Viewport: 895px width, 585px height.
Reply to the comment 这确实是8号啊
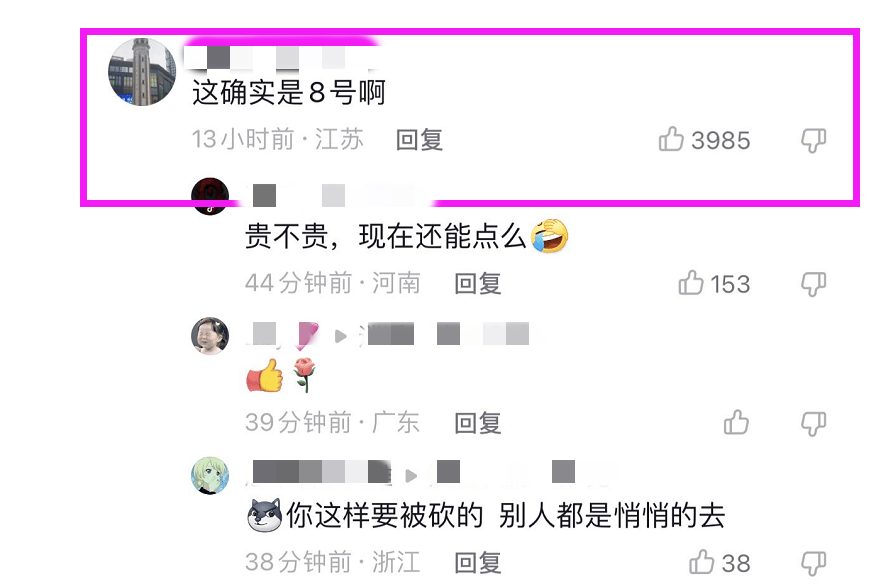[420, 140]
